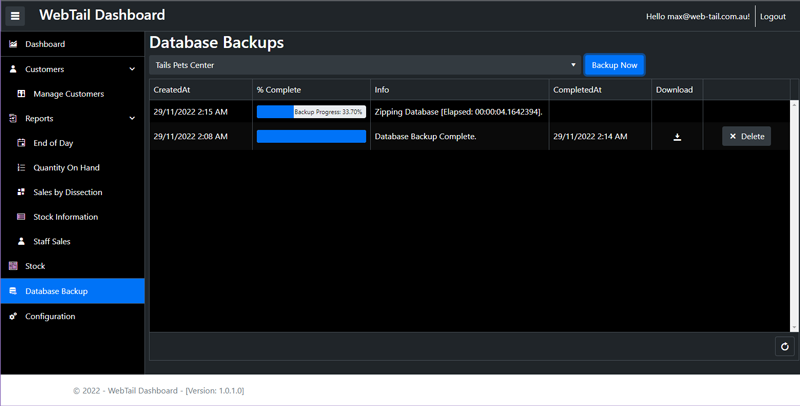
Task: Click the Backup Progress 33.70% bar
Action: (311, 112)
